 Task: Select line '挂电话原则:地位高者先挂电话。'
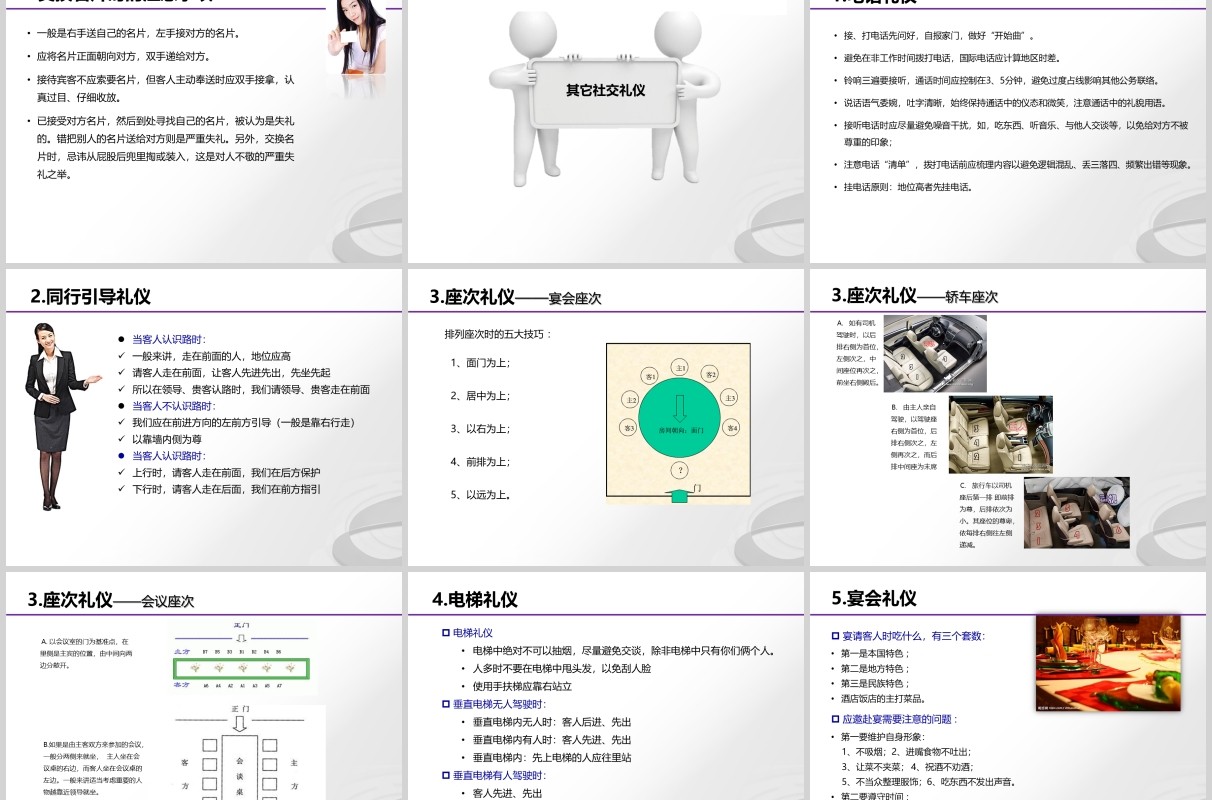[x=908, y=187]
